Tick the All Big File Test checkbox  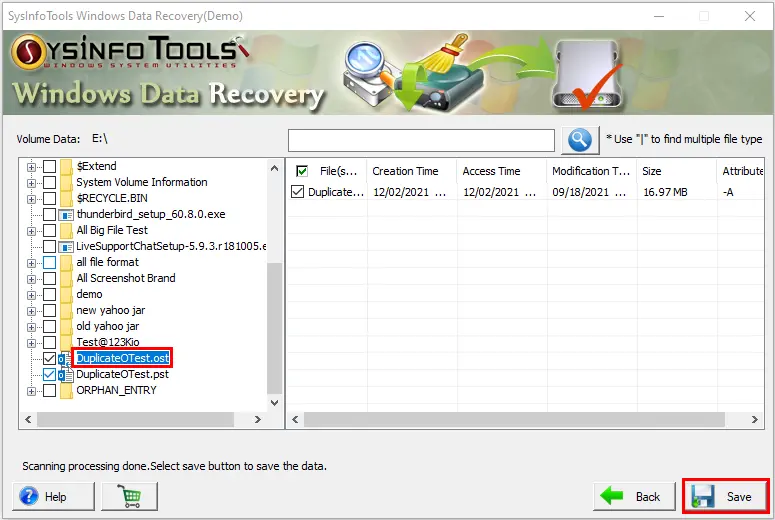coord(49,230)
